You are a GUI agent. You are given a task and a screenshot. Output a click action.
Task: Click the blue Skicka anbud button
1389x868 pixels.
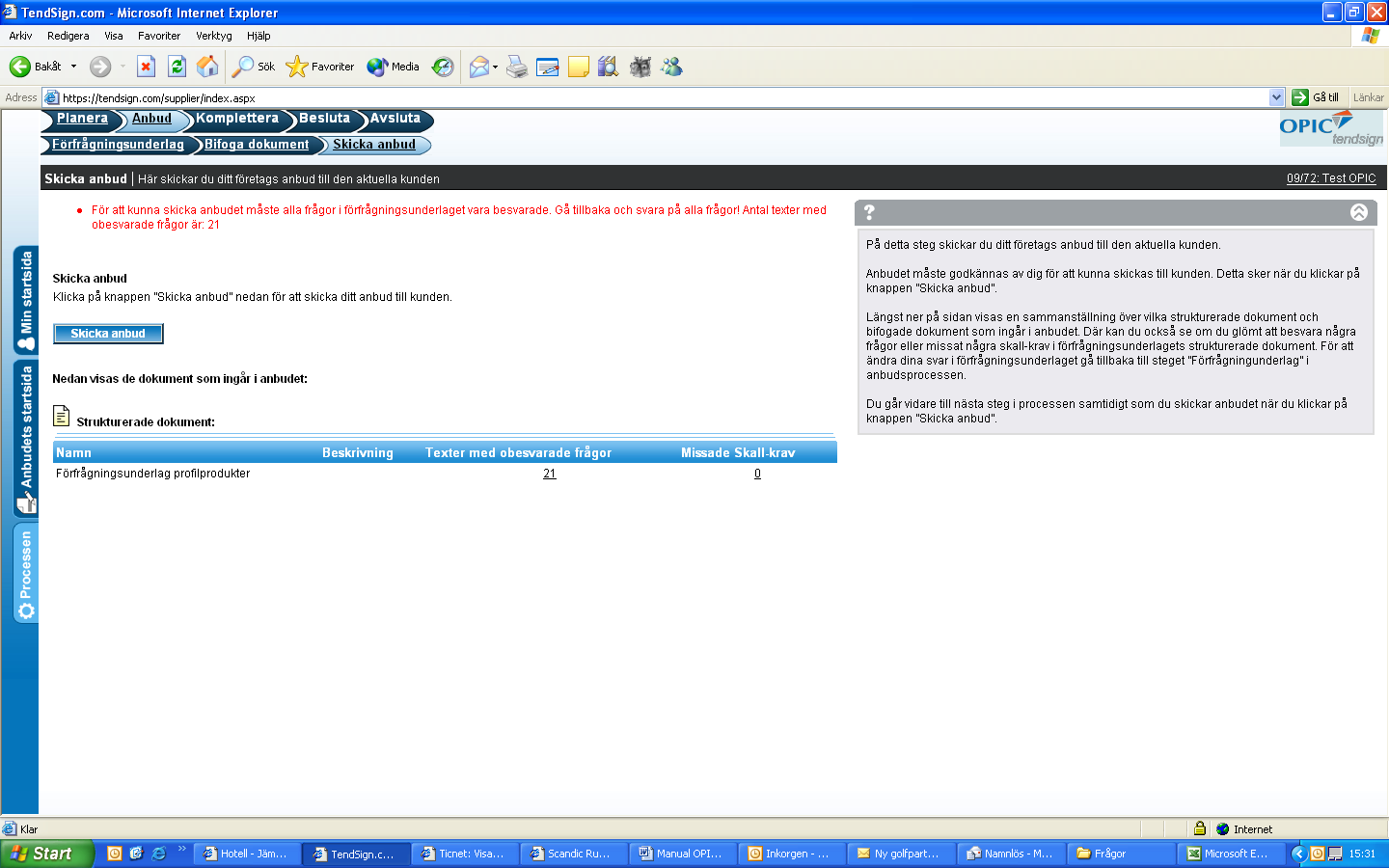click(108, 334)
